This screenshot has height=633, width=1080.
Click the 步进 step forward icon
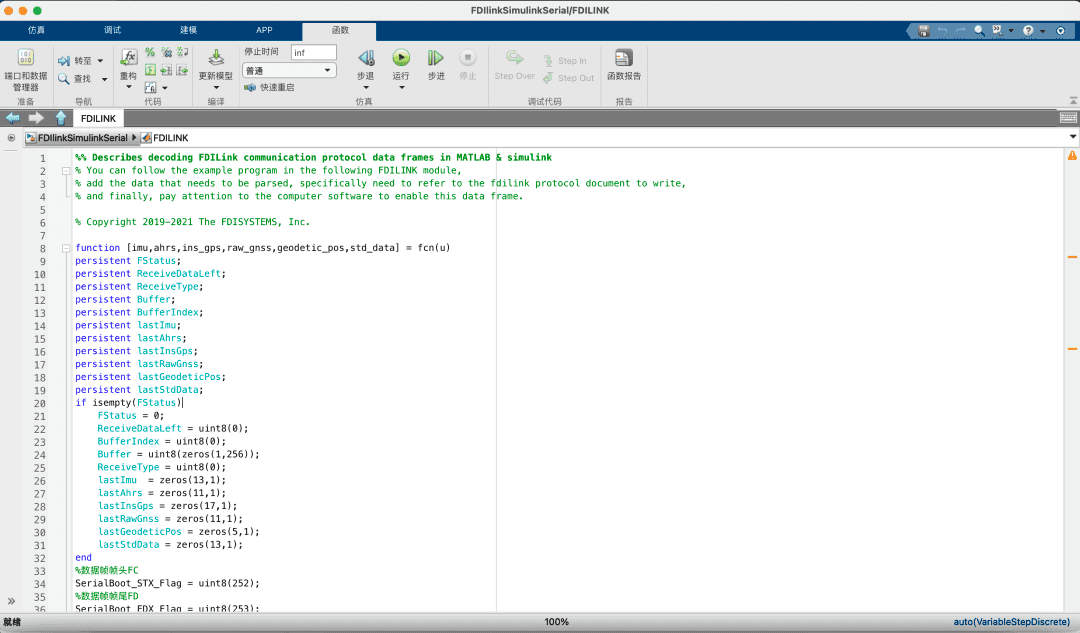[x=436, y=59]
